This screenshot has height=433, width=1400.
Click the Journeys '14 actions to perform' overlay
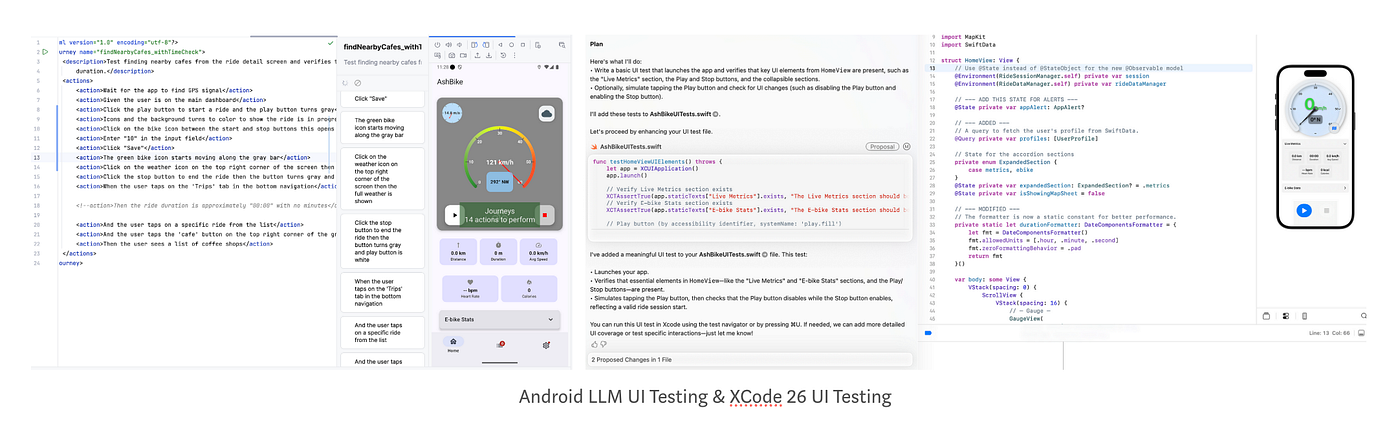coord(500,215)
